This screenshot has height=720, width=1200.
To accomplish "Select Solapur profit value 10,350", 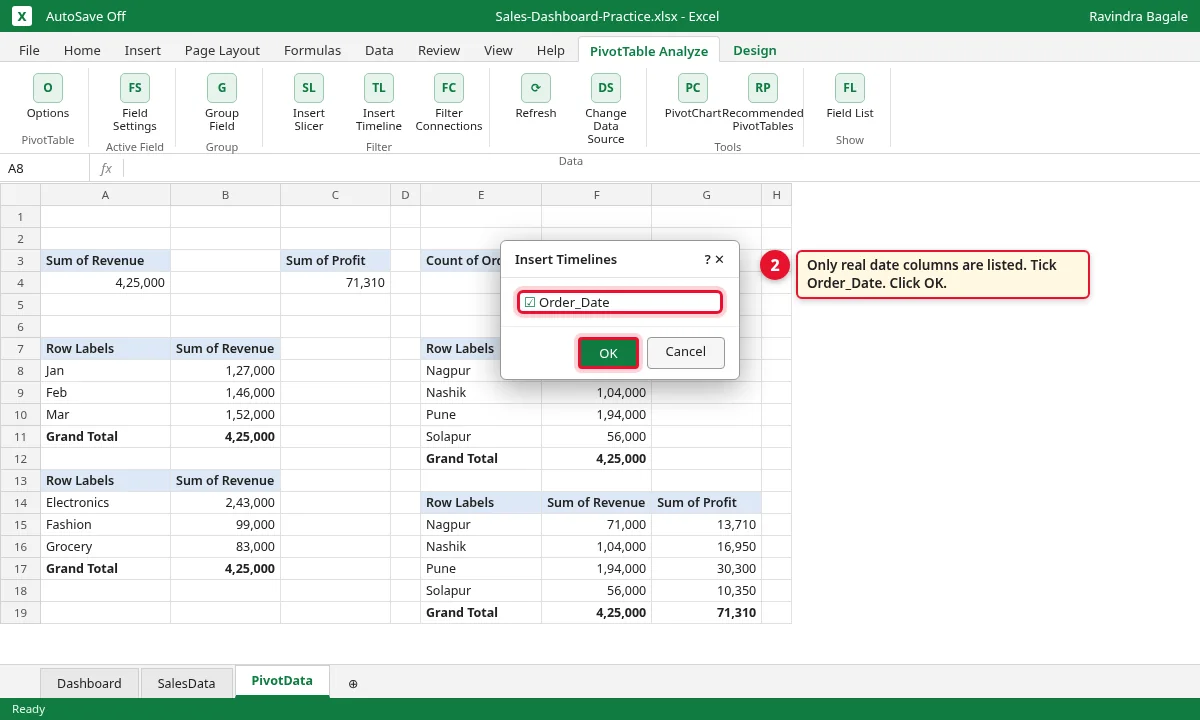I will 706,591.
